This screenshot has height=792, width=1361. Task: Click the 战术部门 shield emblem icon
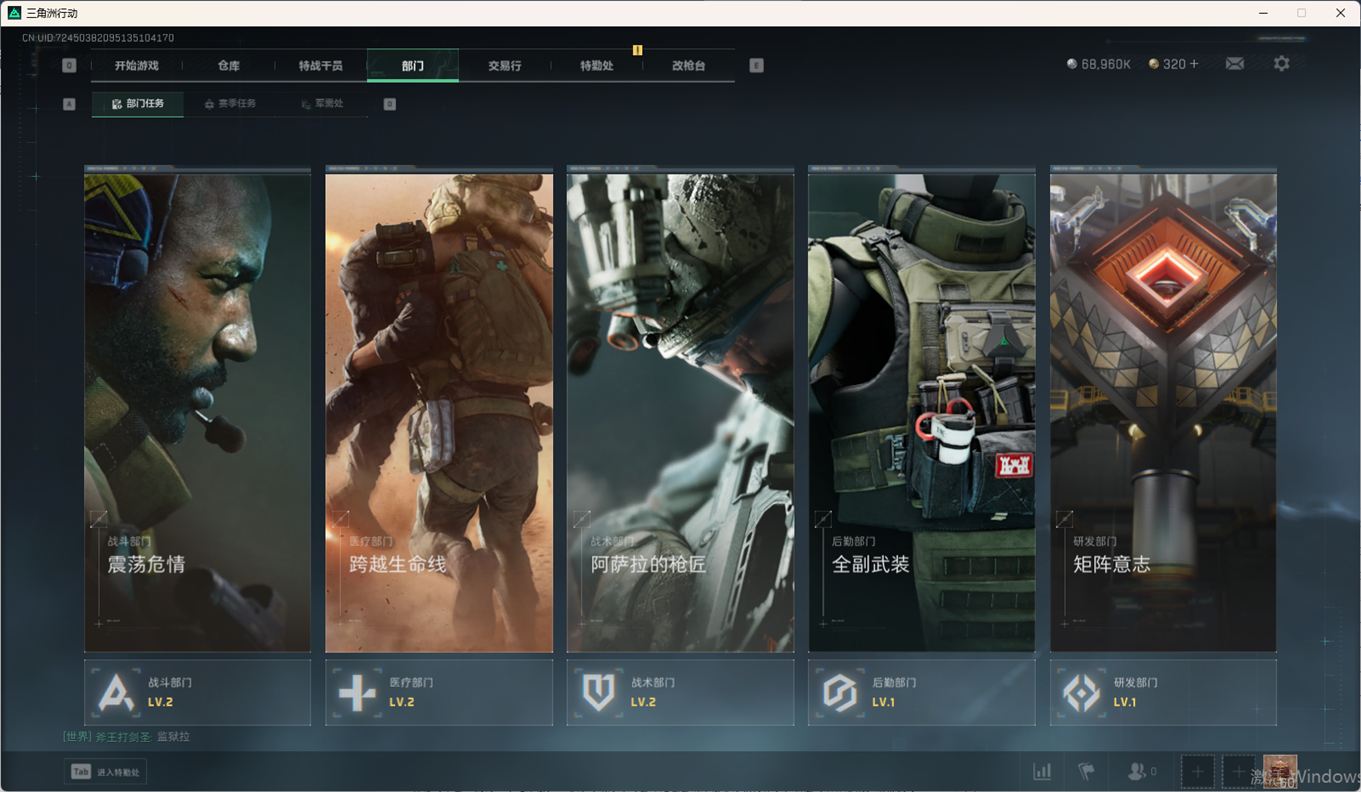point(598,692)
